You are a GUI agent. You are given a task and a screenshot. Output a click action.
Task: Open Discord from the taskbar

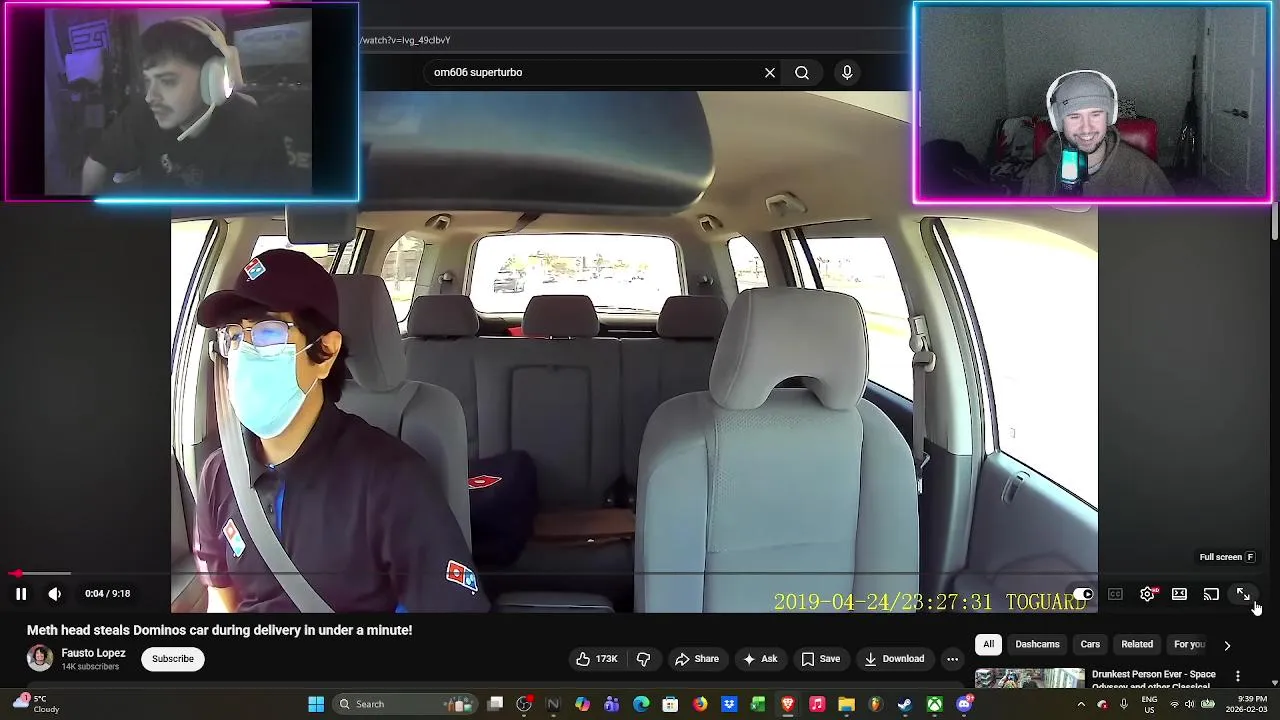964,704
